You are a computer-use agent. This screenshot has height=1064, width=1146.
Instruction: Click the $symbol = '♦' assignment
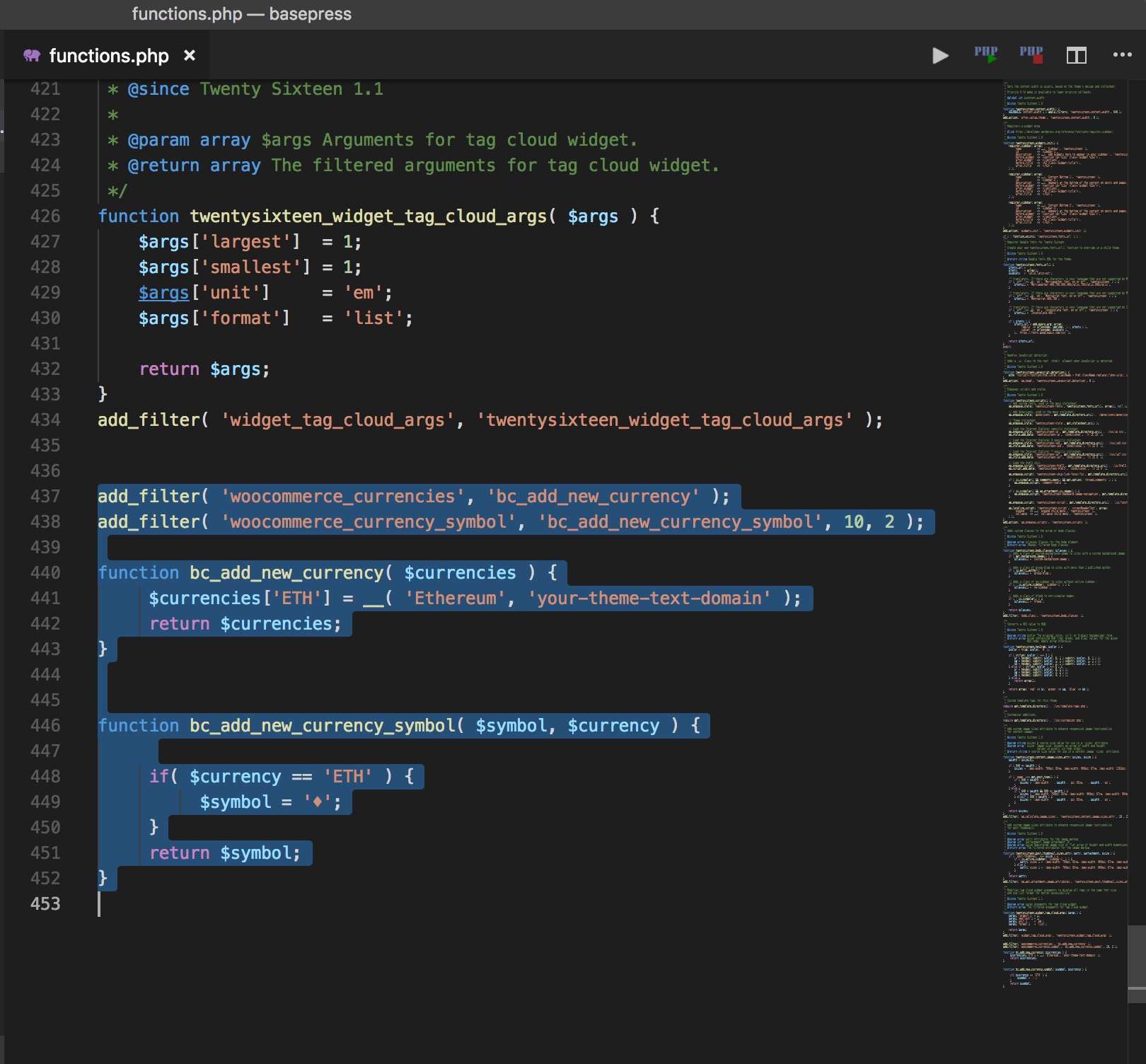(271, 802)
